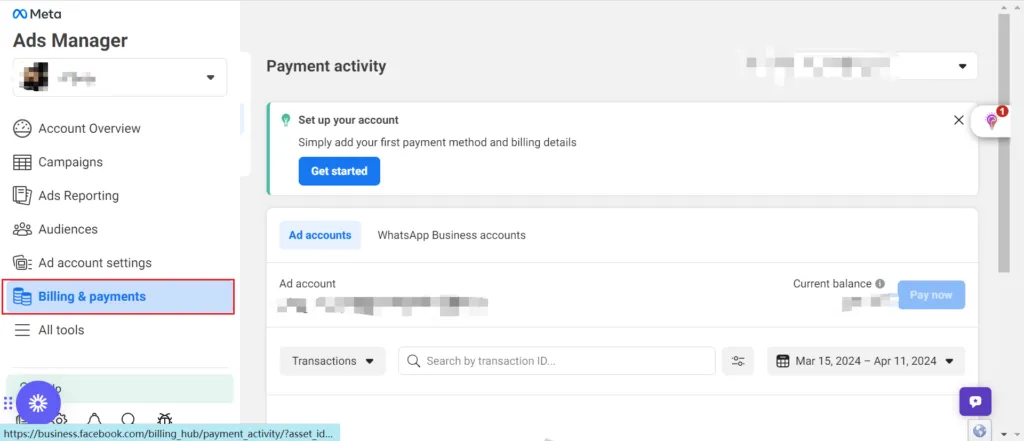The width and height of the screenshot is (1024, 441).
Task: Select the Ad accounts tab
Action: coord(320,235)
